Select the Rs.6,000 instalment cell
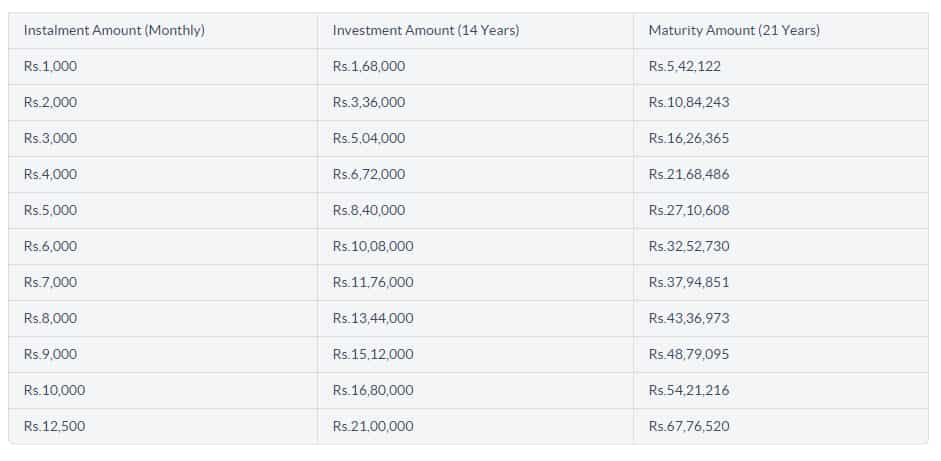The height and width of the screenshot is (461, 941). pyautogui.click(x=50, y=247)
